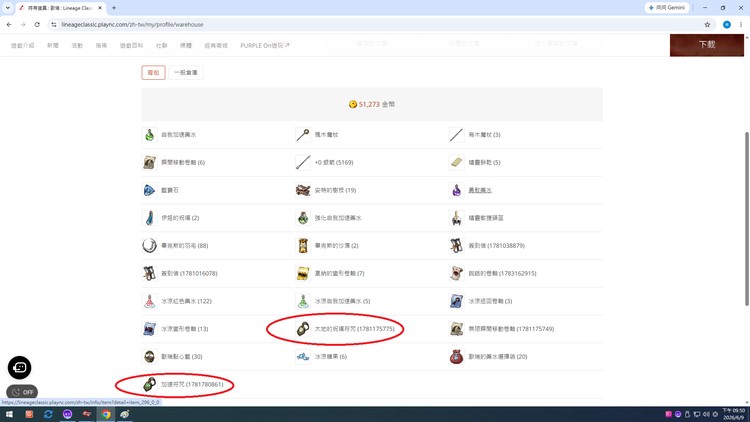
Task: Click the frozen green potion (5) icon
Action: click(x=303, y=301)
